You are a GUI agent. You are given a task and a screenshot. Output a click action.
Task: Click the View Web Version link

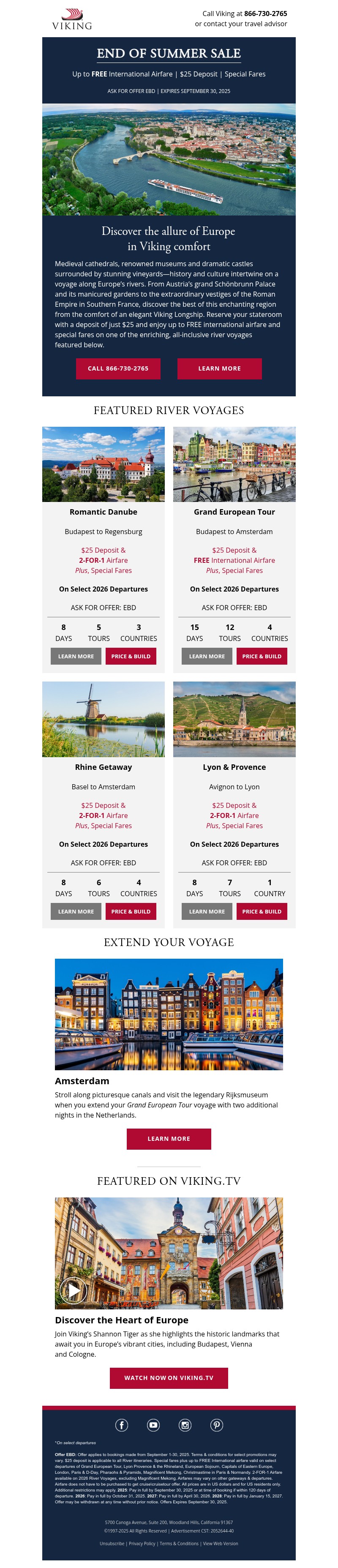pos(221,1543)
